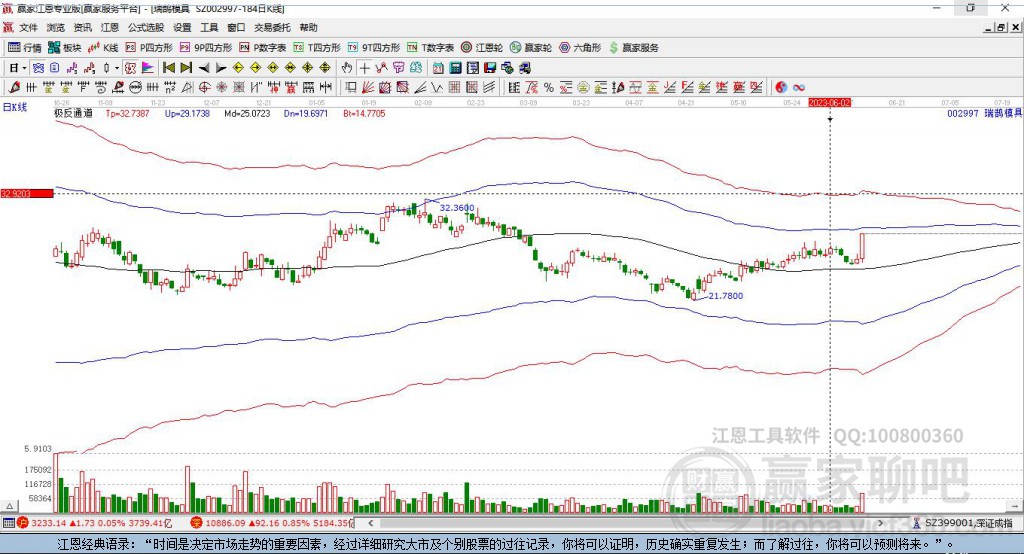This screenshot has height=554, width=1024.
Task: Click the 日K线 period label
Action: click(x=15, y=107)
